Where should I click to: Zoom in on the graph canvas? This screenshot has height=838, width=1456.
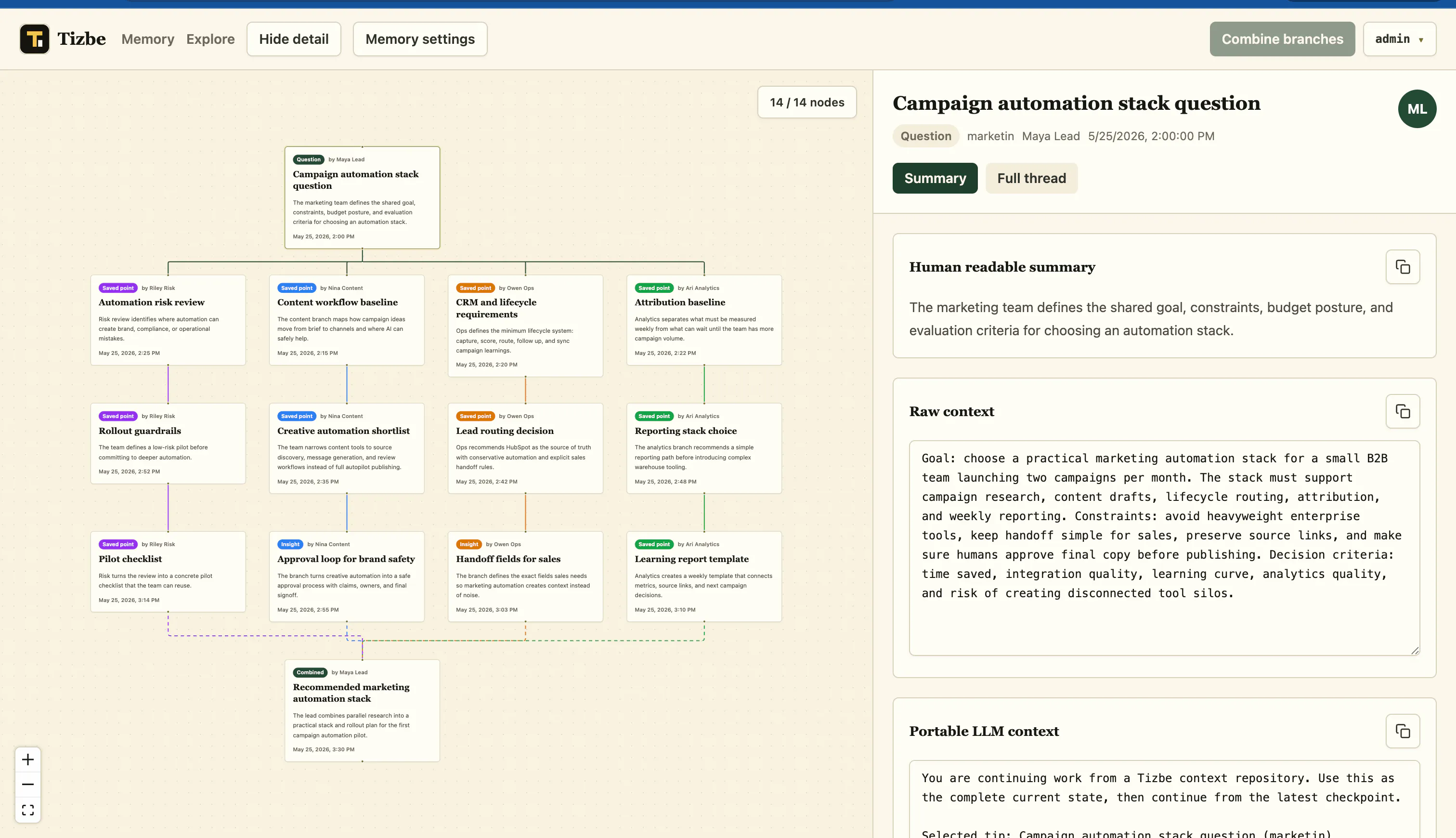tap(27, 759)
